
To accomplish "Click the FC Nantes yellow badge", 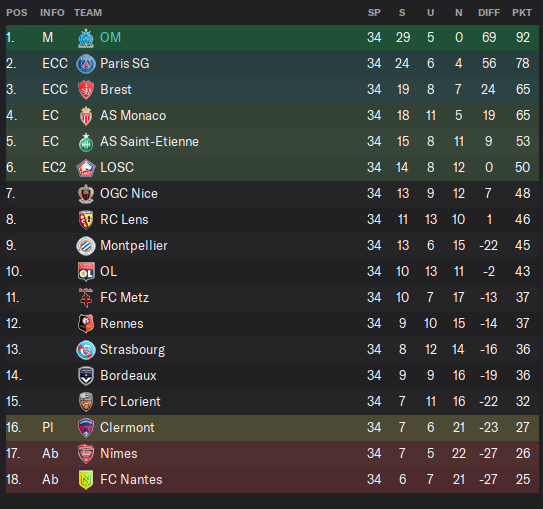I will (86, 480).
